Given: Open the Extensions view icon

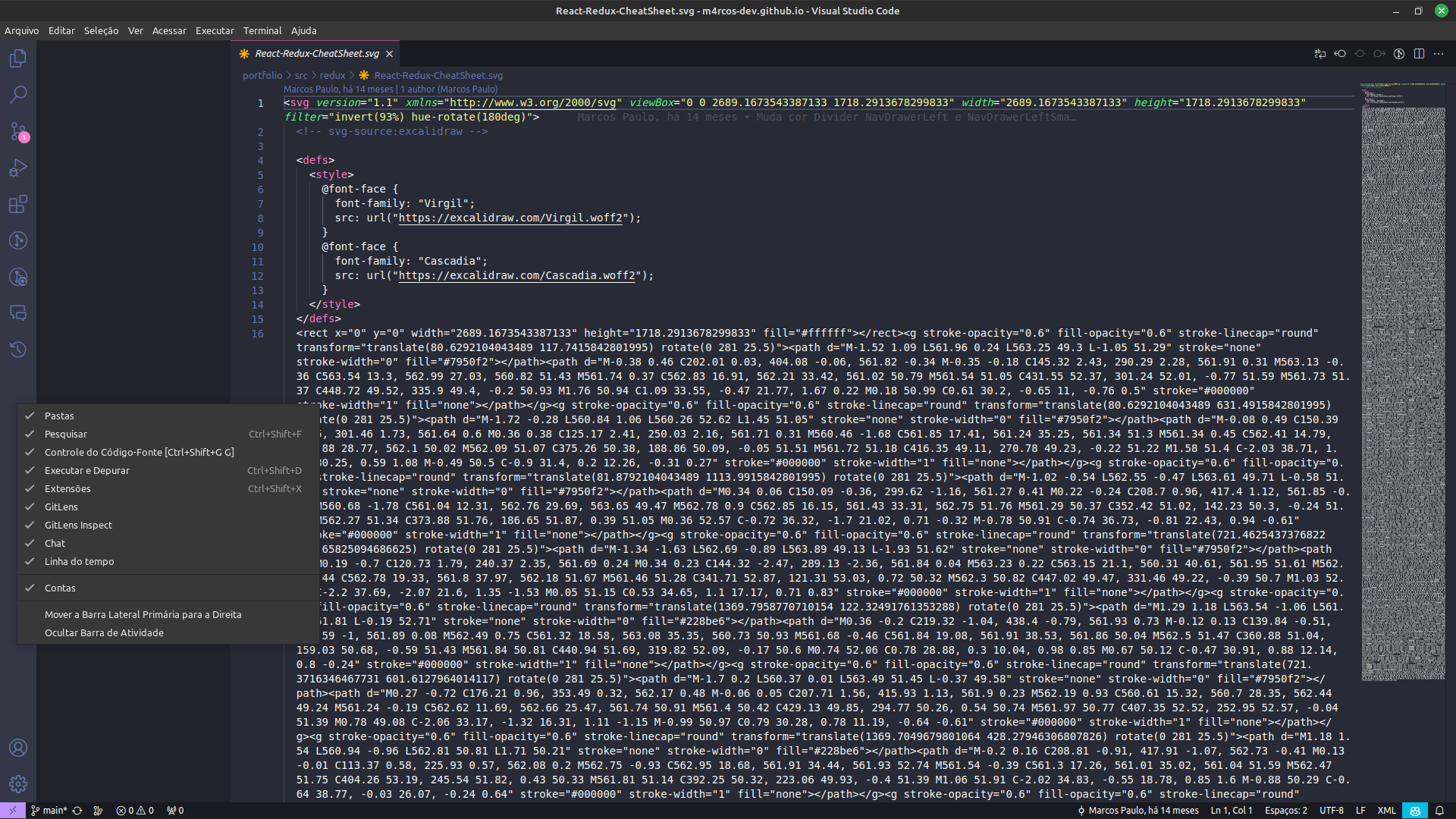Looking at the screenshot, I should [x=18, y=204].
